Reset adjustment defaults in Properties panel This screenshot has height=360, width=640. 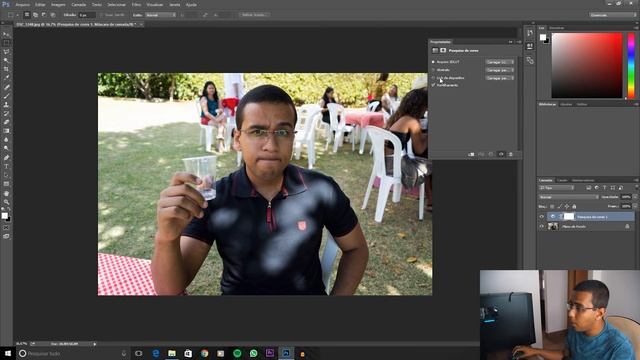pos(491,154)
